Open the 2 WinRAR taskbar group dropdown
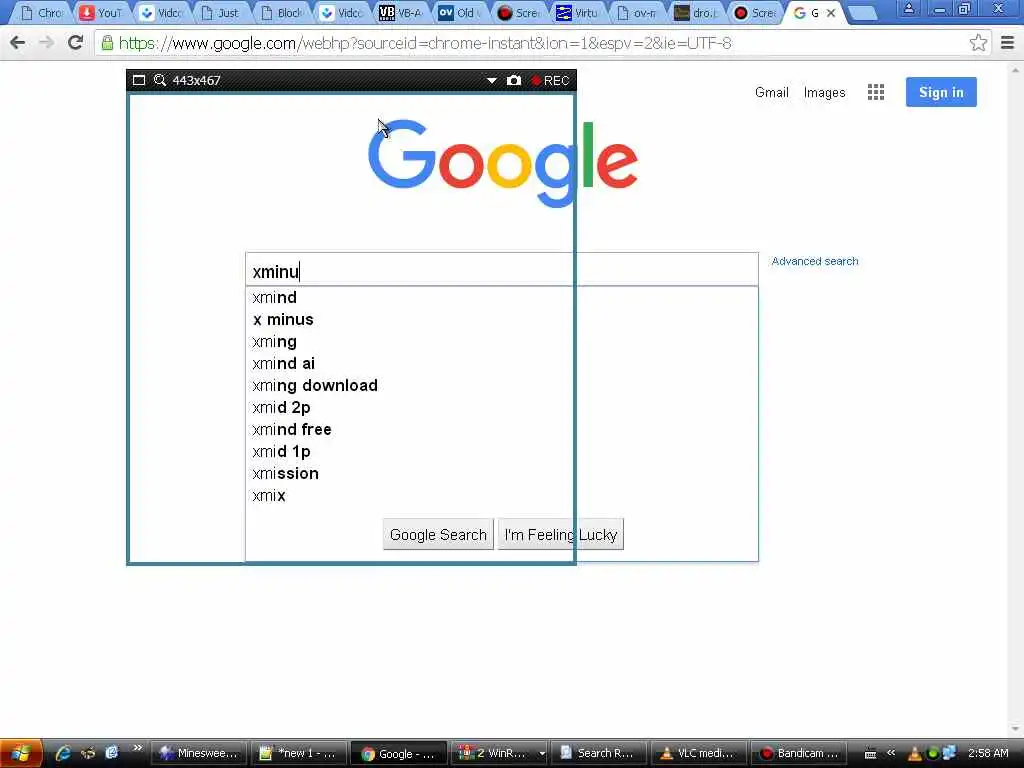This screenshot has width=1024, height=768. coord(541,754)
